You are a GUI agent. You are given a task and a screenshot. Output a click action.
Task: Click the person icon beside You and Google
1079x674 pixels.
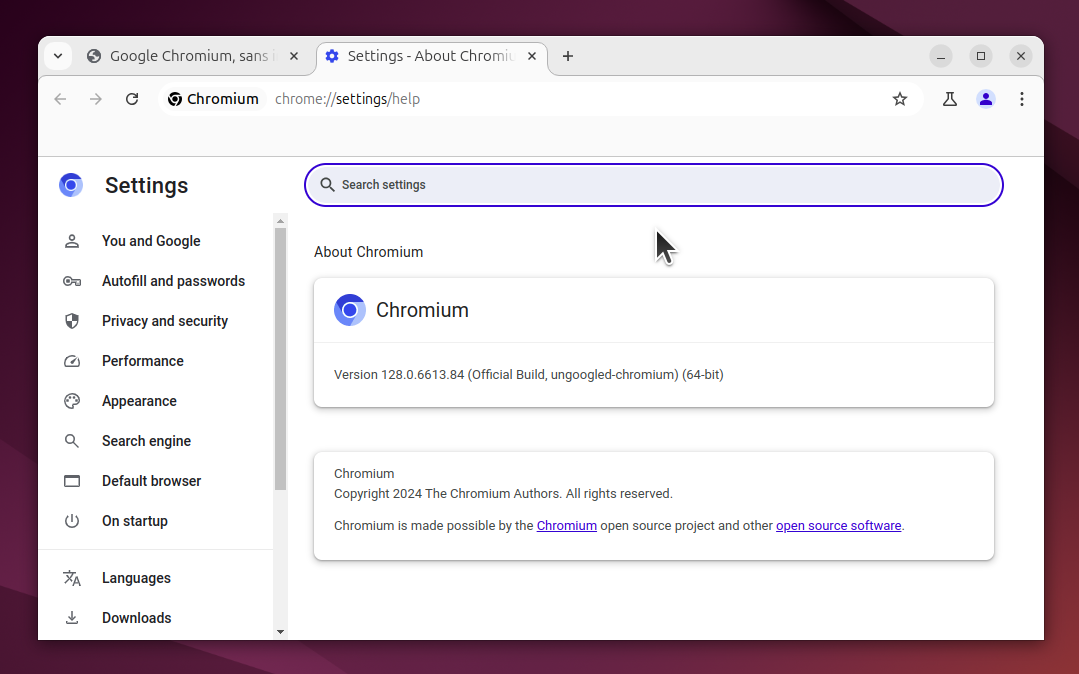pyautogui.click(x=72, y=241)
